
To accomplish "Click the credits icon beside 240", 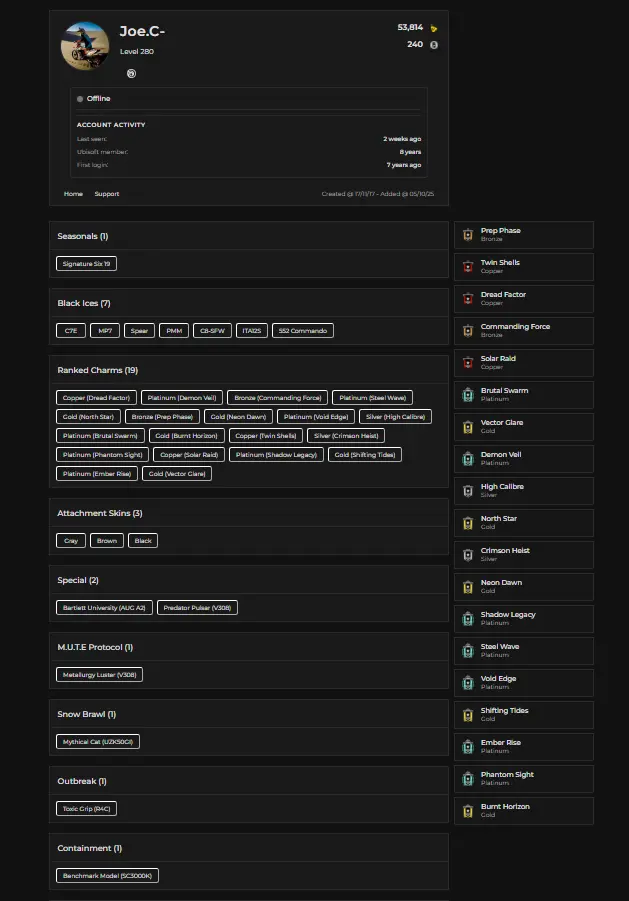I will click(x=434, y=45).
